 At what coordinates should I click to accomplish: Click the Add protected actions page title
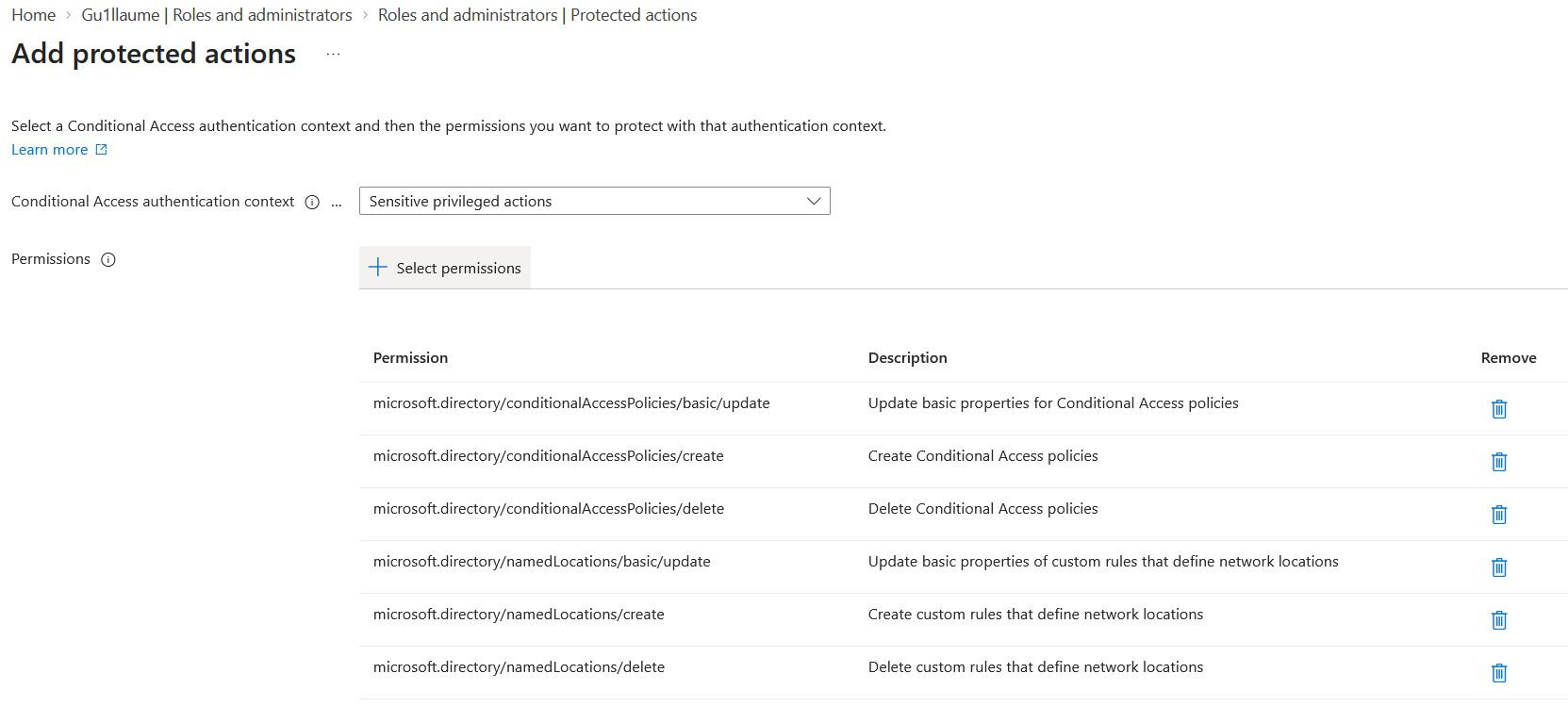[154, 54]
